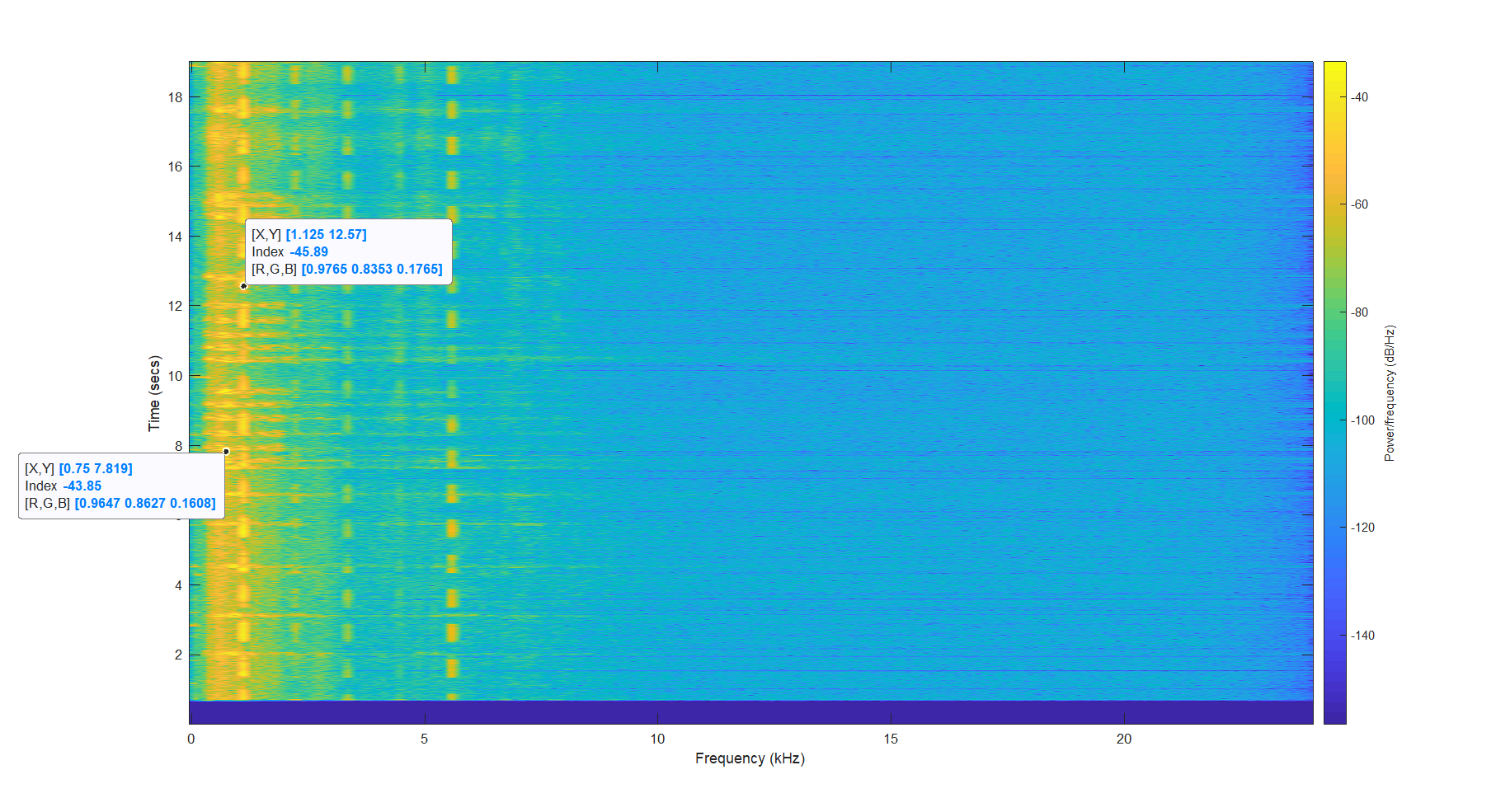Click the 'Power/frequency (dB/Hz)' colorbar label
Viewport: 1510px width, 812px height.
pyautogui.click(x=1390, y=393)
